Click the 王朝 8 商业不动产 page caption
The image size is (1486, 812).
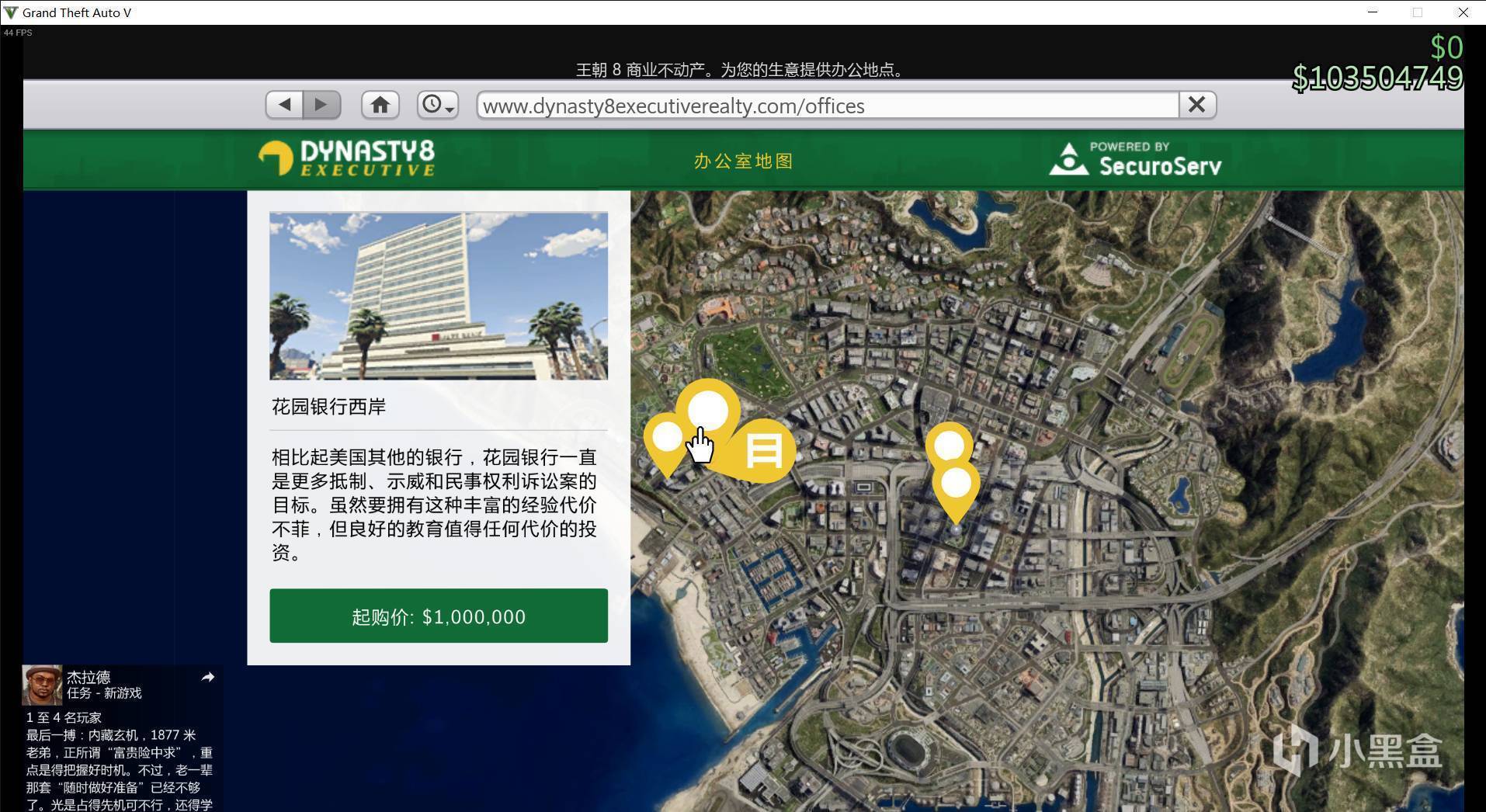741,70
